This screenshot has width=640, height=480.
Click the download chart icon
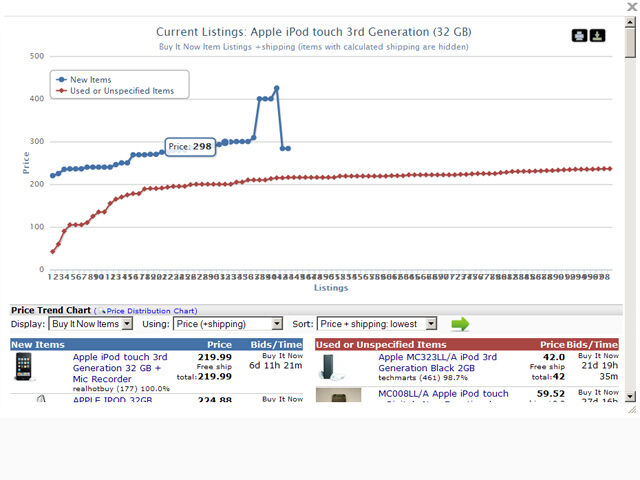pyautogui.click(x=598, y=36)
